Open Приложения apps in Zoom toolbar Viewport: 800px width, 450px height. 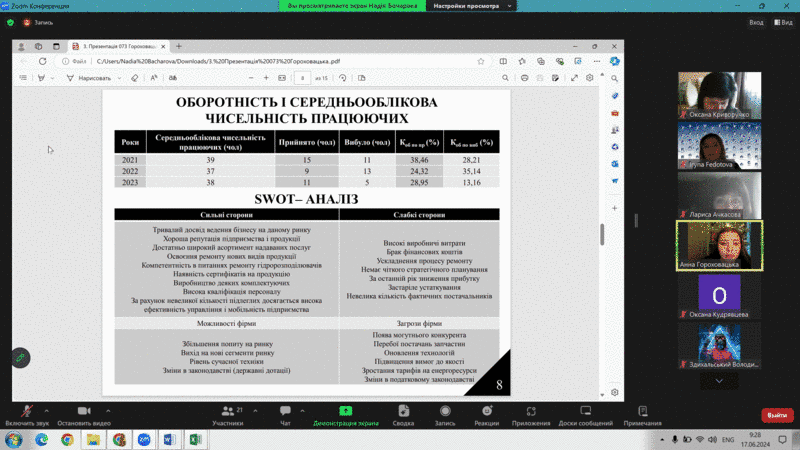(x=531, y=413)
